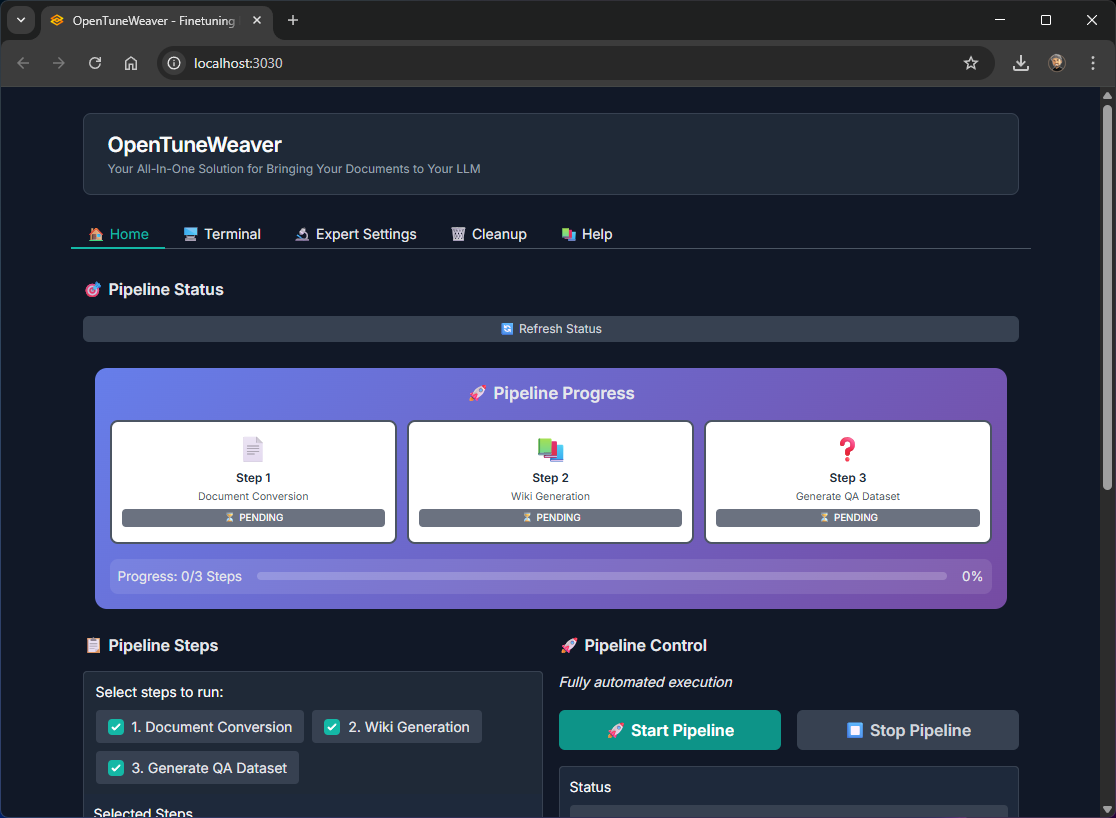This screenshot has width=1116, height=818.
Task: Open the browser home page
Action: (131, 63)
